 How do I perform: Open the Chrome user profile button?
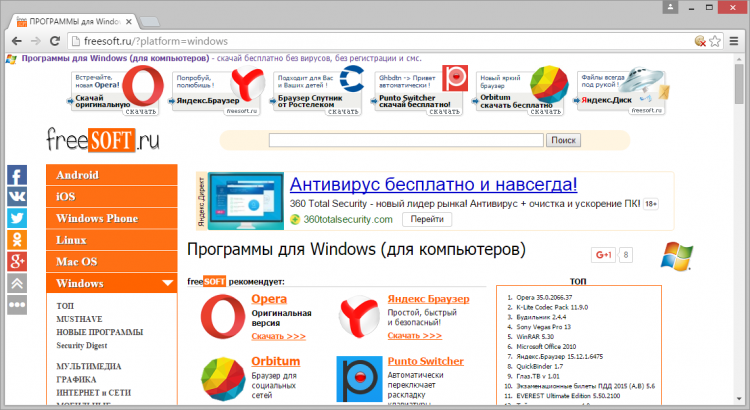tap(671, 7)
